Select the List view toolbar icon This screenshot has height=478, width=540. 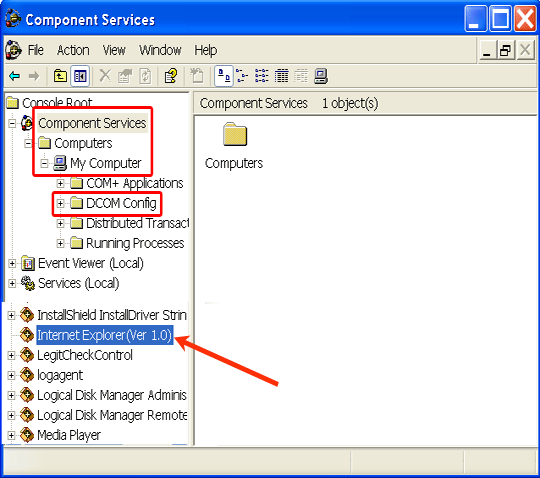point(262,76)
